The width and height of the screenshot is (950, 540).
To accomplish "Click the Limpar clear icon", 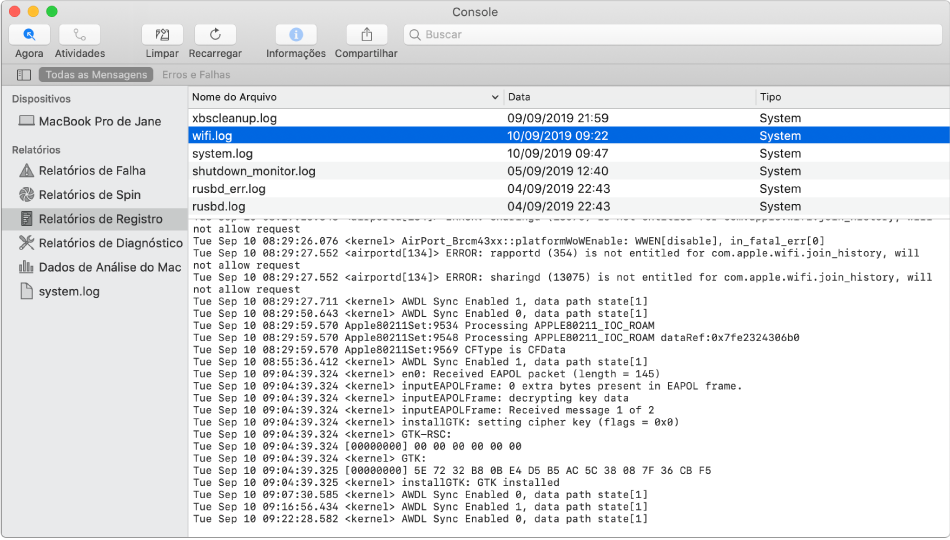I will (162, 35).
